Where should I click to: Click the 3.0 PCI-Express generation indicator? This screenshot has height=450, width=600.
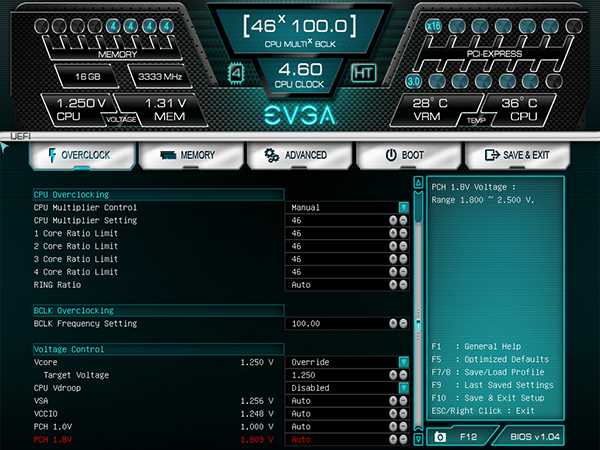(414, 81)
